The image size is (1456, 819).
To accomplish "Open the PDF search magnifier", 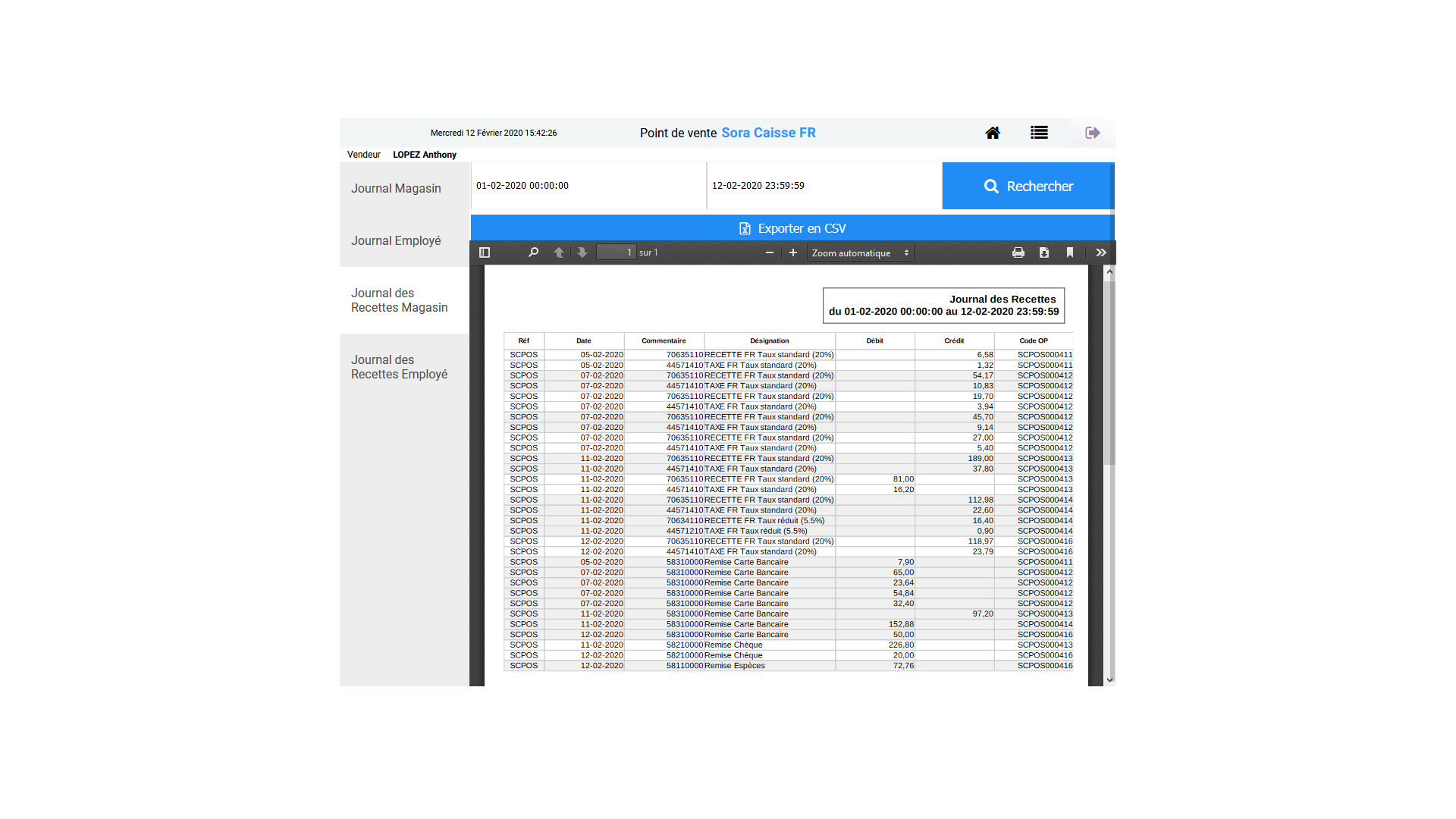I will [x=533, y=253].
